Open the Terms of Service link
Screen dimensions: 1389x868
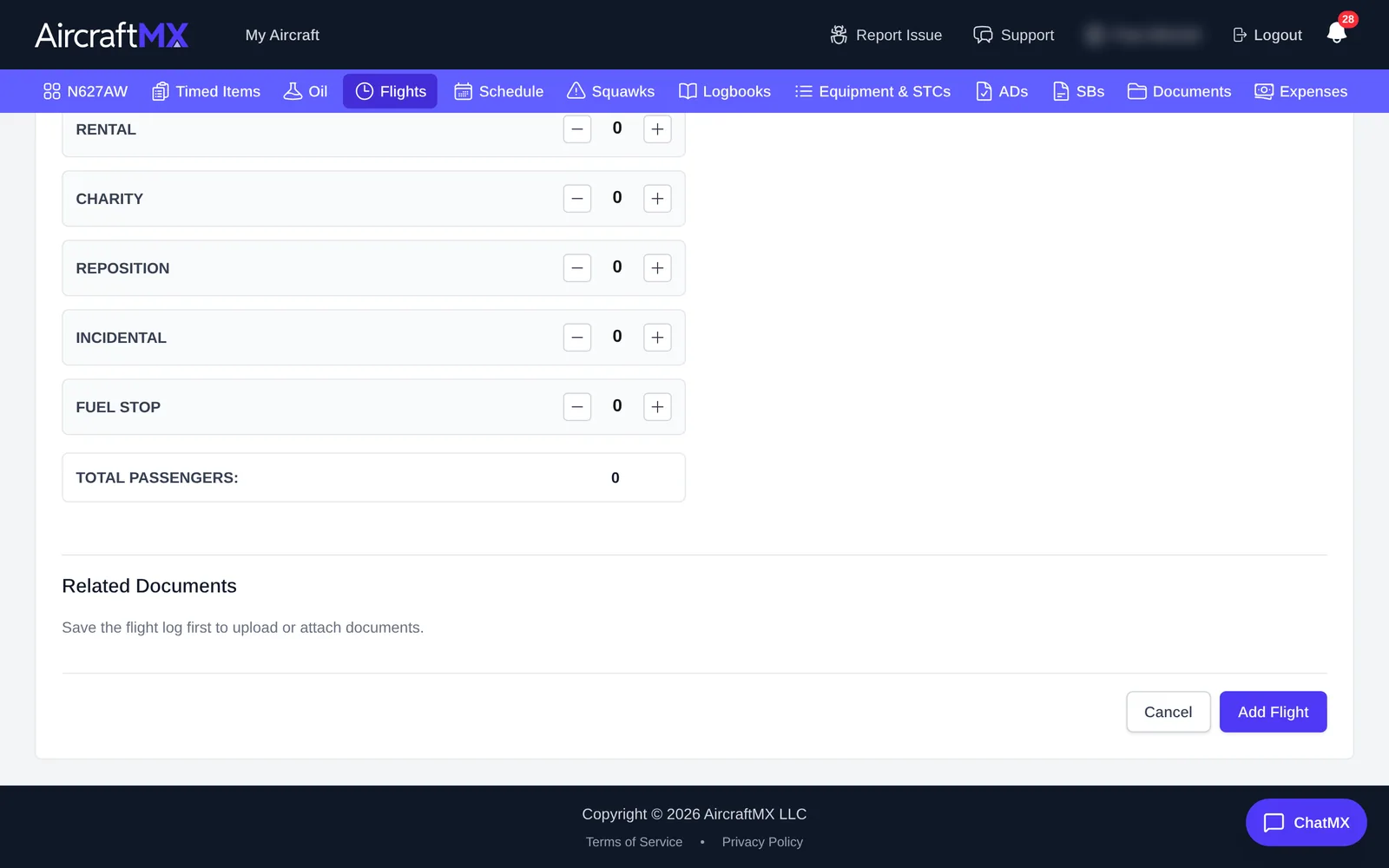click(634, 842)
